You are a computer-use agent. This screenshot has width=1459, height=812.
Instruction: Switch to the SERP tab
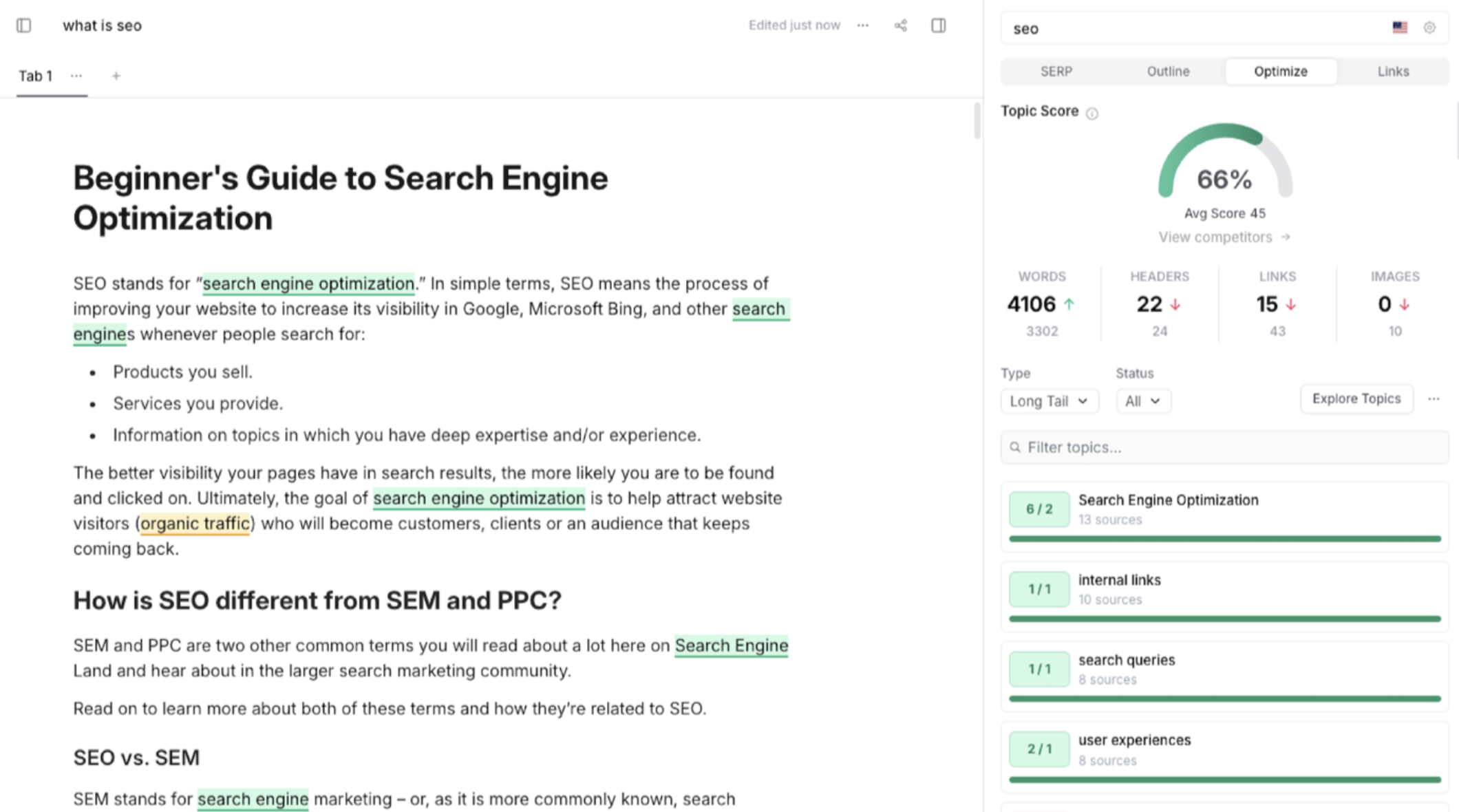[1056, 72]
